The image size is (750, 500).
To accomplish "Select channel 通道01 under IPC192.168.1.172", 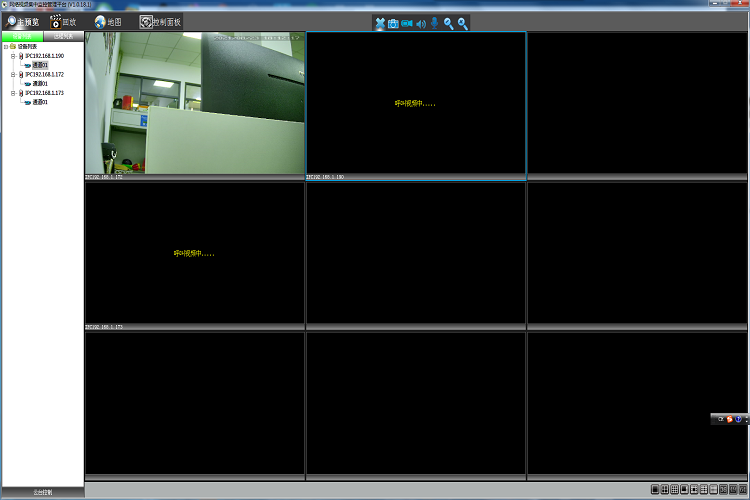I will pyautogui.click(x=40, y=83).
